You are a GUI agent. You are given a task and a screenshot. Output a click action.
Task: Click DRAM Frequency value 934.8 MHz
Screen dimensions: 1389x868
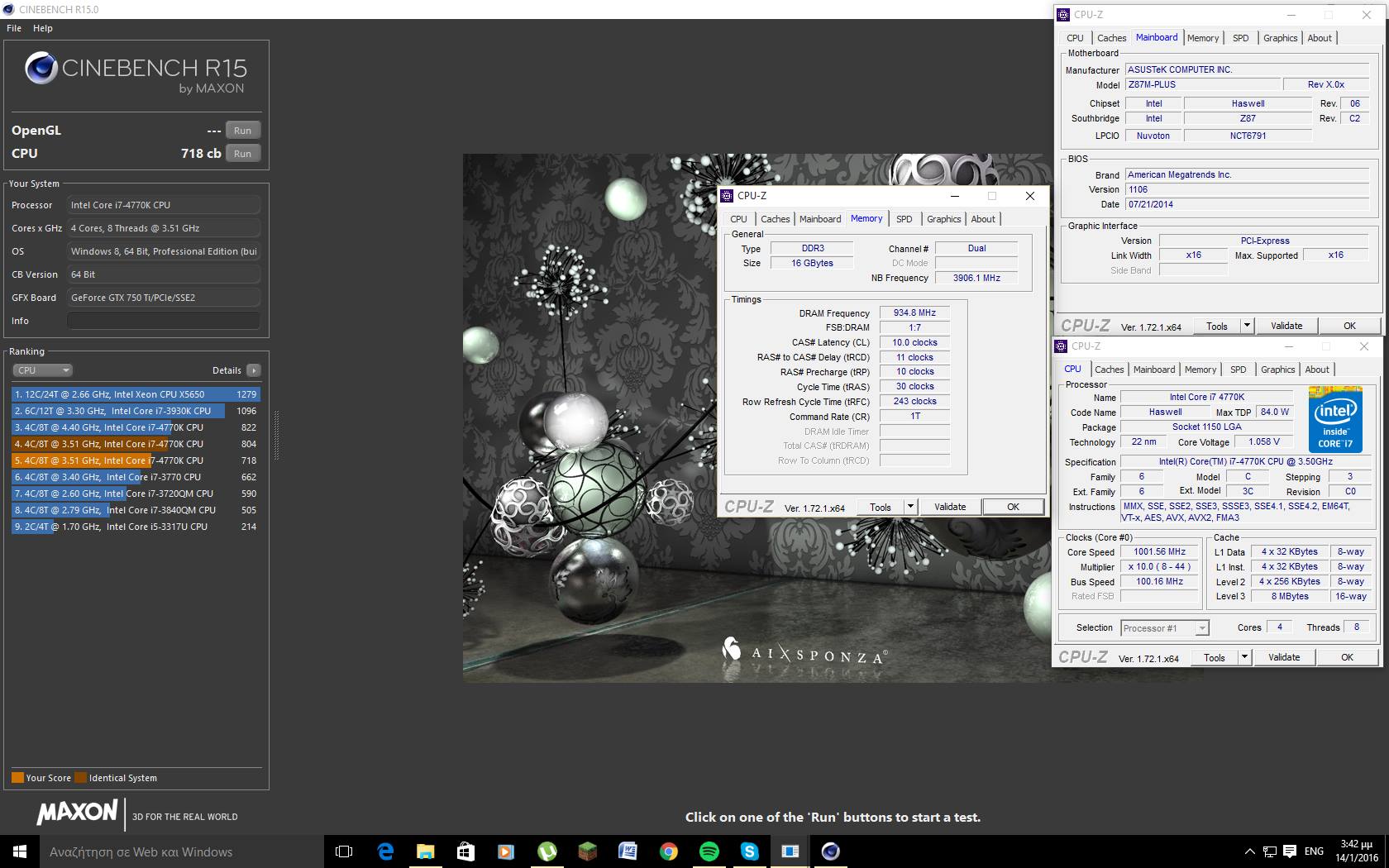pos(914,312)
